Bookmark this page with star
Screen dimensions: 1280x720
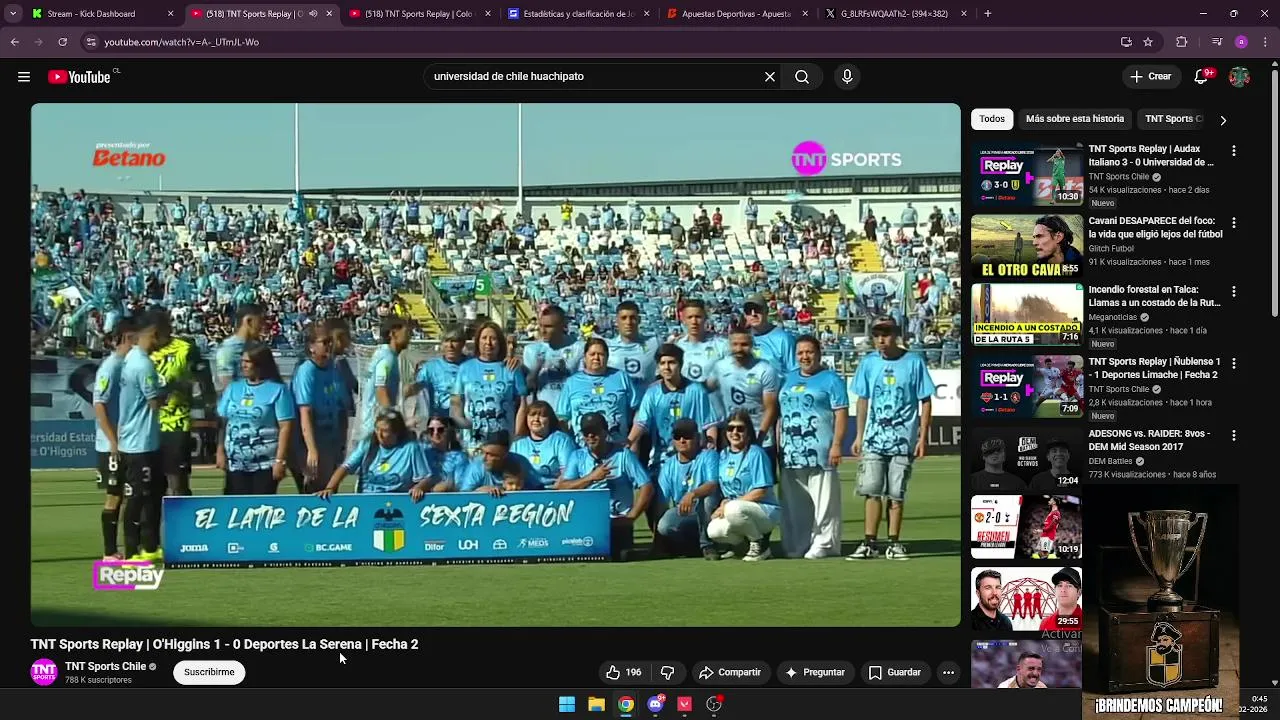pyautogui.click(x=1148, y=42)
